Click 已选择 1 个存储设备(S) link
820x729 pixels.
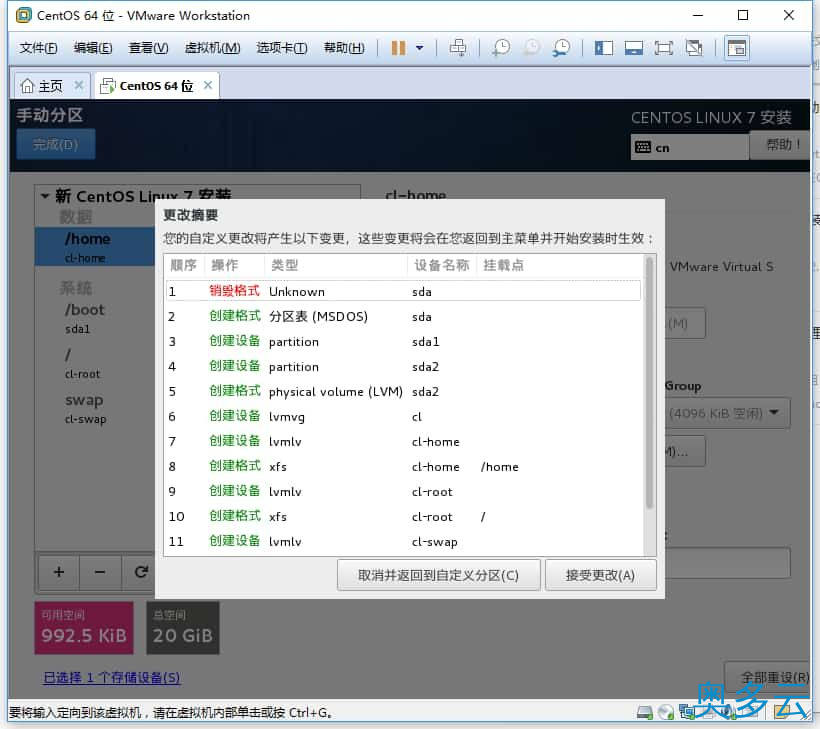(x=112, y=678)
